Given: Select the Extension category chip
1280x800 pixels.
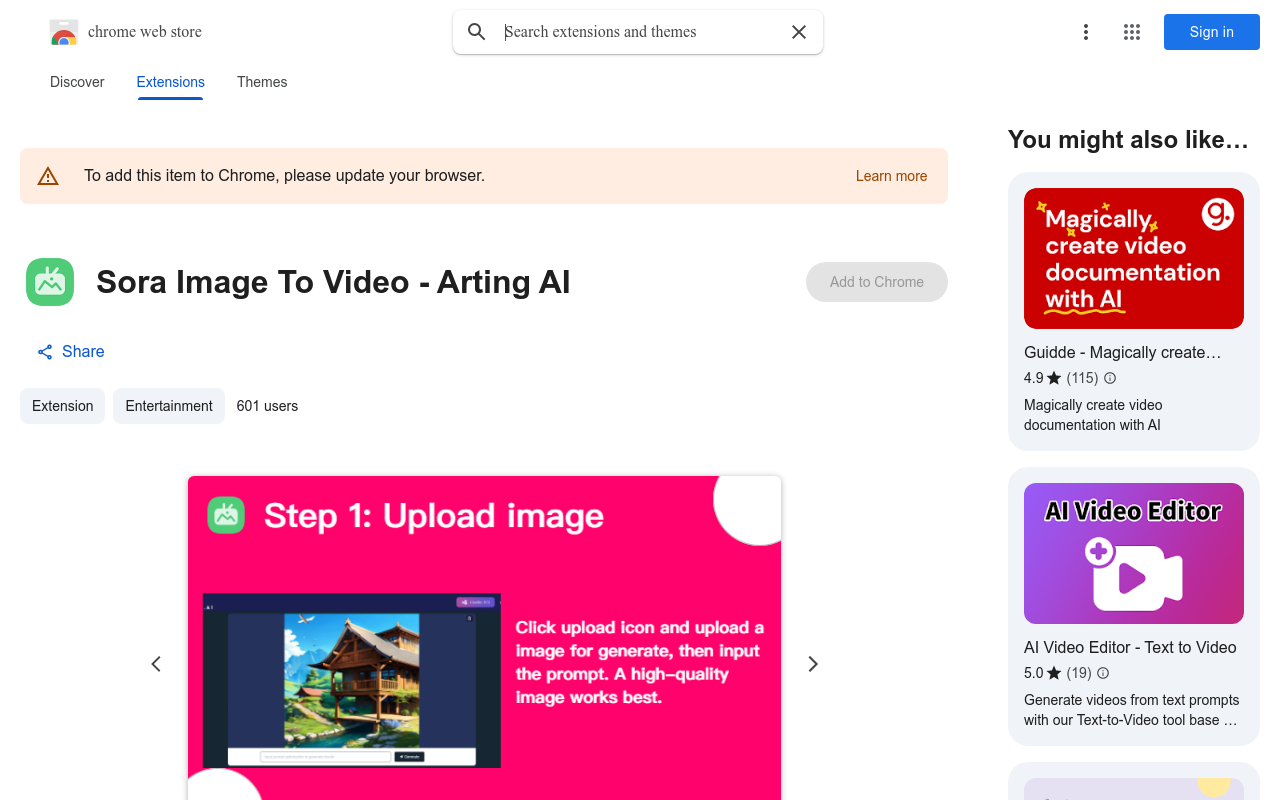Looking at the screenshot, I should pyautogui.click(x=62, y=406).
